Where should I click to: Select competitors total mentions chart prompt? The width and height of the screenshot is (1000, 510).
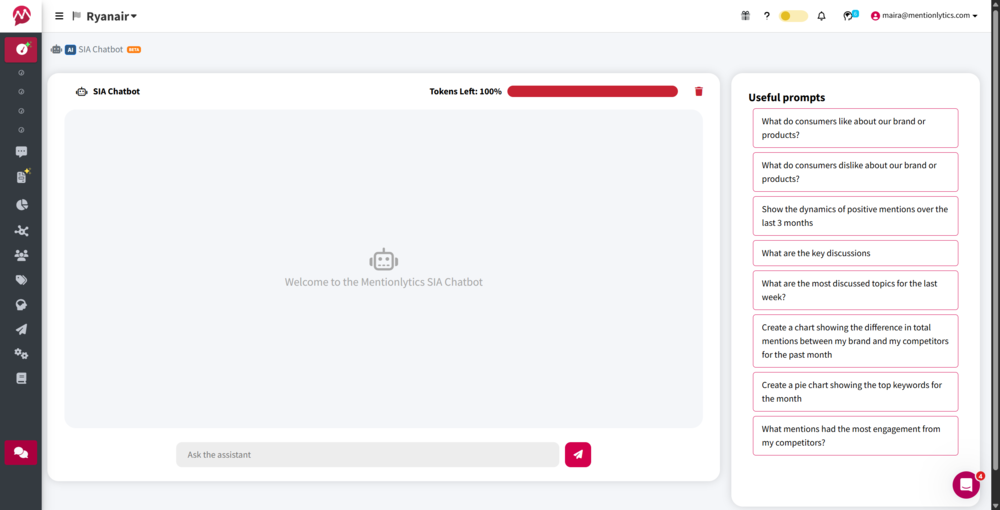pyautogui.click(x=855, y=341)
